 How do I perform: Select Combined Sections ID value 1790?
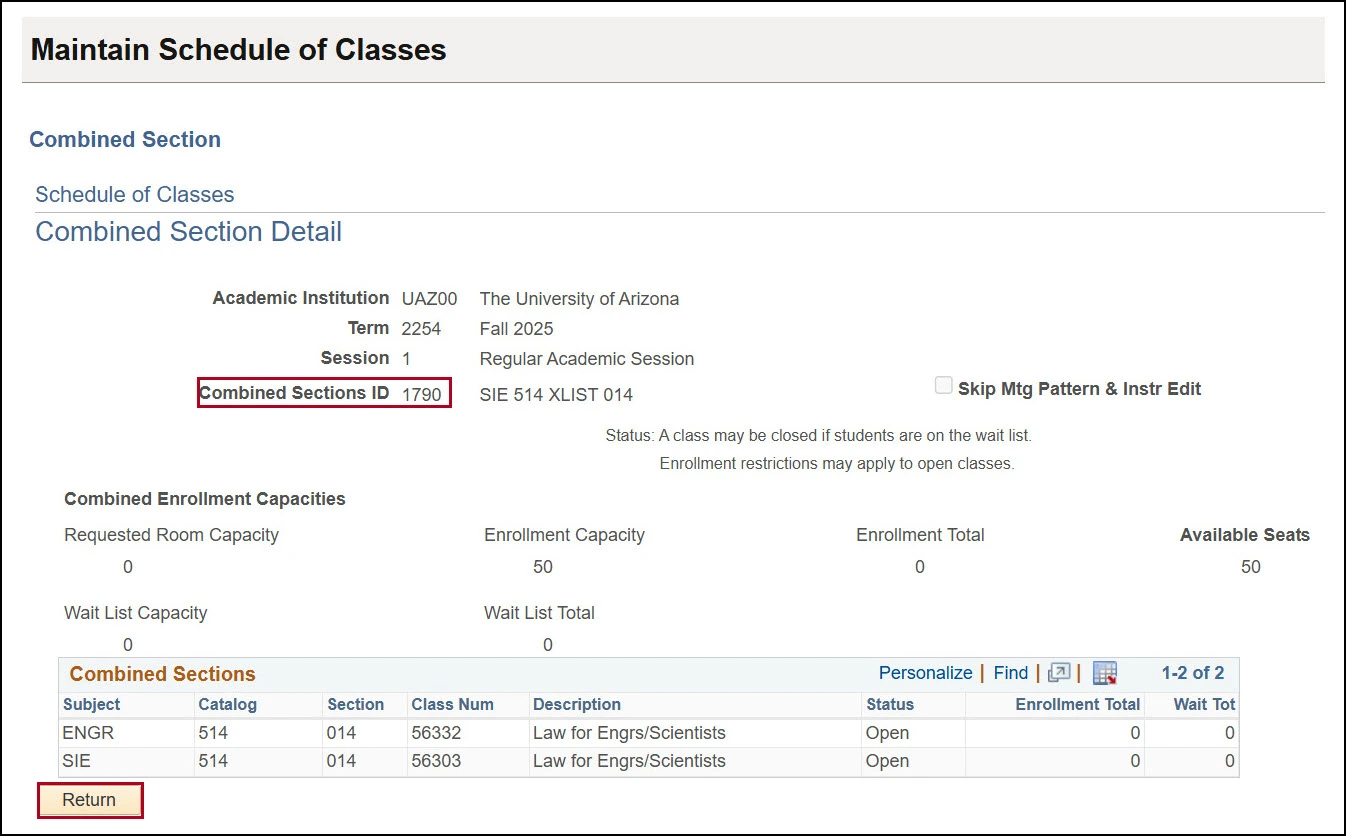click(421, 394)
